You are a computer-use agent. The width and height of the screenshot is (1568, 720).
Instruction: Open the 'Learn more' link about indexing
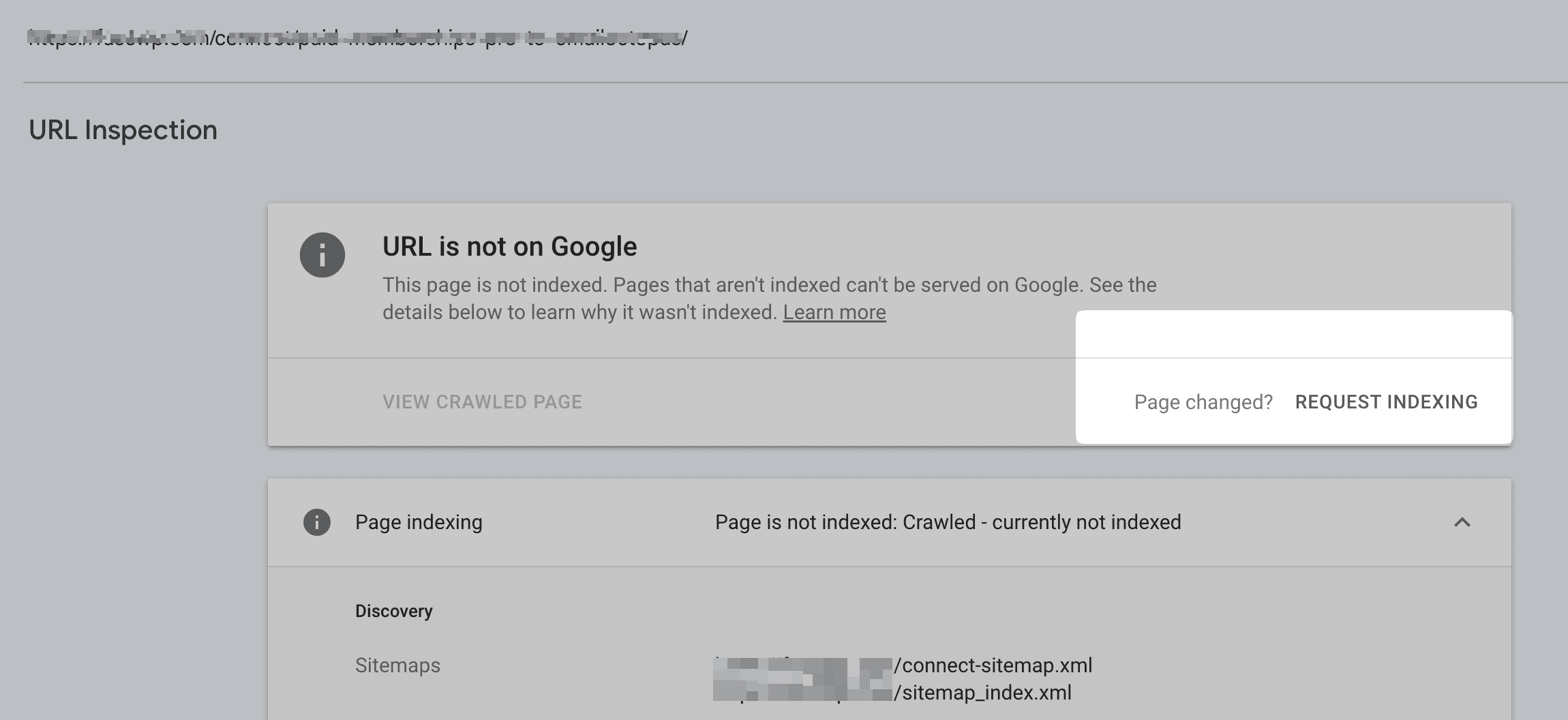pyautogui.click(x=834, y=312)
